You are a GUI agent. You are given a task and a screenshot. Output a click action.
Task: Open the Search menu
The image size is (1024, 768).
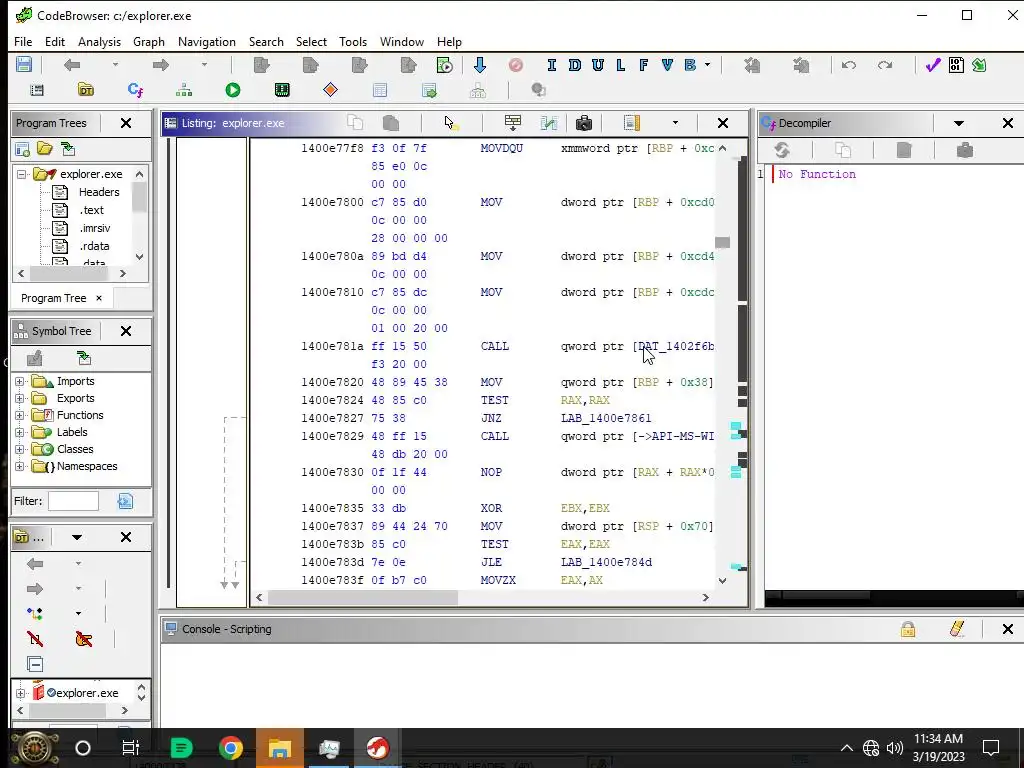click(x=266, y=42)
